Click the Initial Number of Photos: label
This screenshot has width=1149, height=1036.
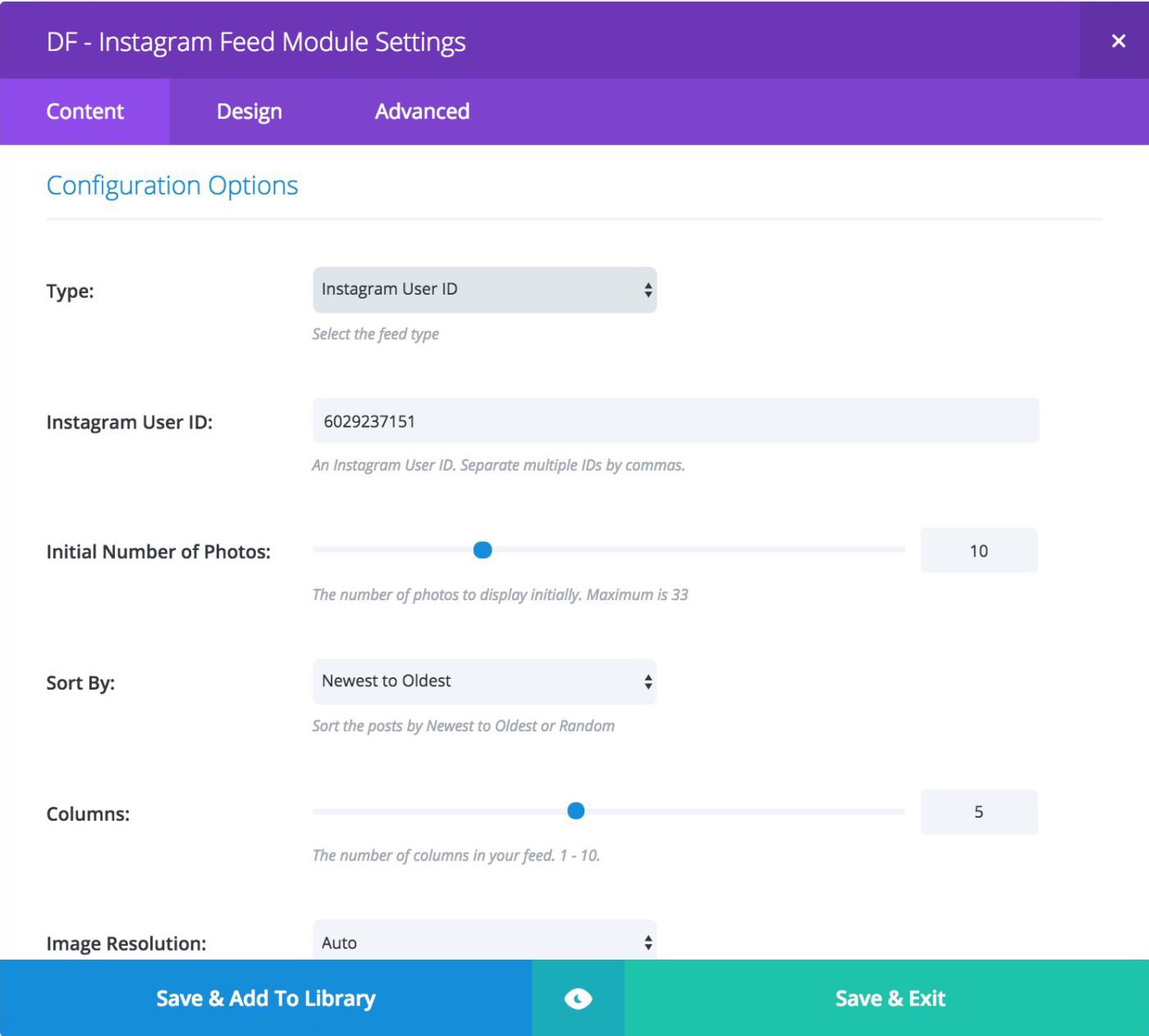pyautogui.click(x=158, y=552)
